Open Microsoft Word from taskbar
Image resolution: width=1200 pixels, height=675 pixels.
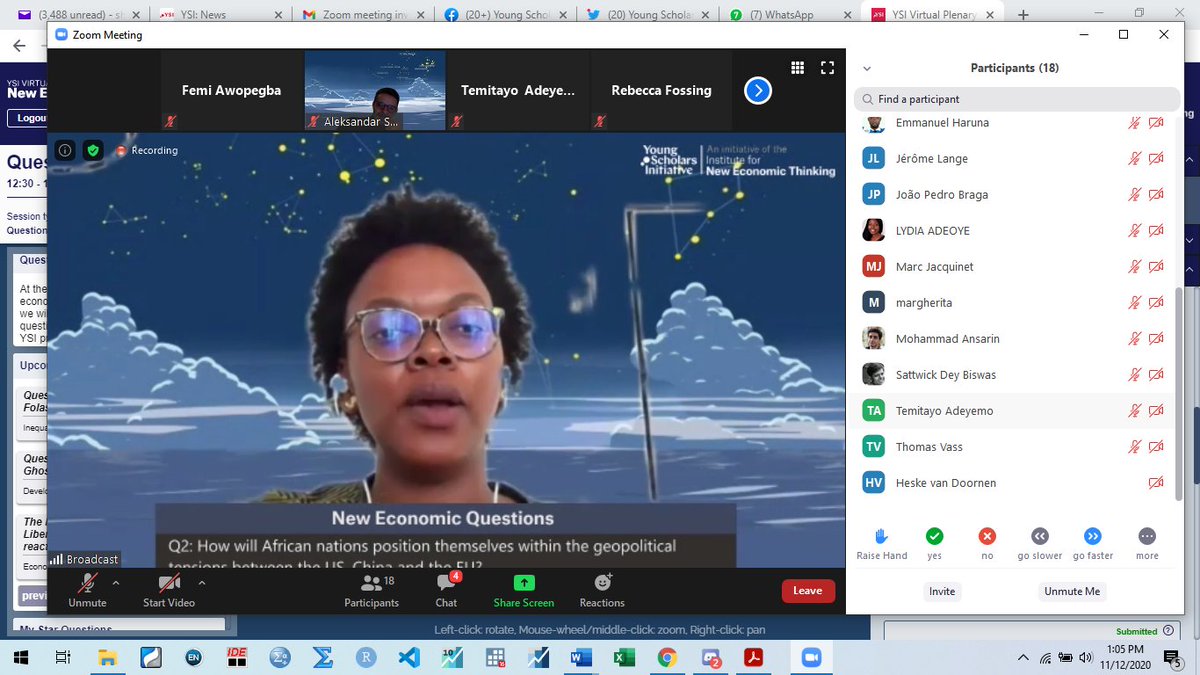pyautogui.click(x=581, y=657)
